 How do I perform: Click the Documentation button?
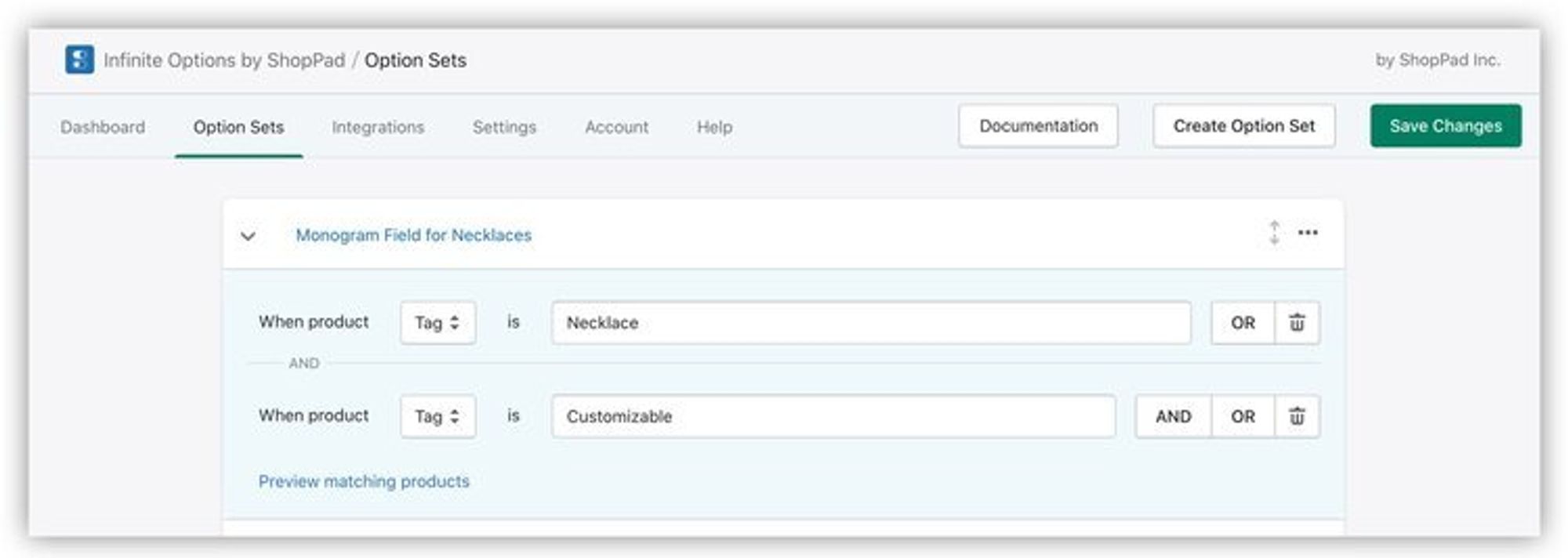[1038, 125]
